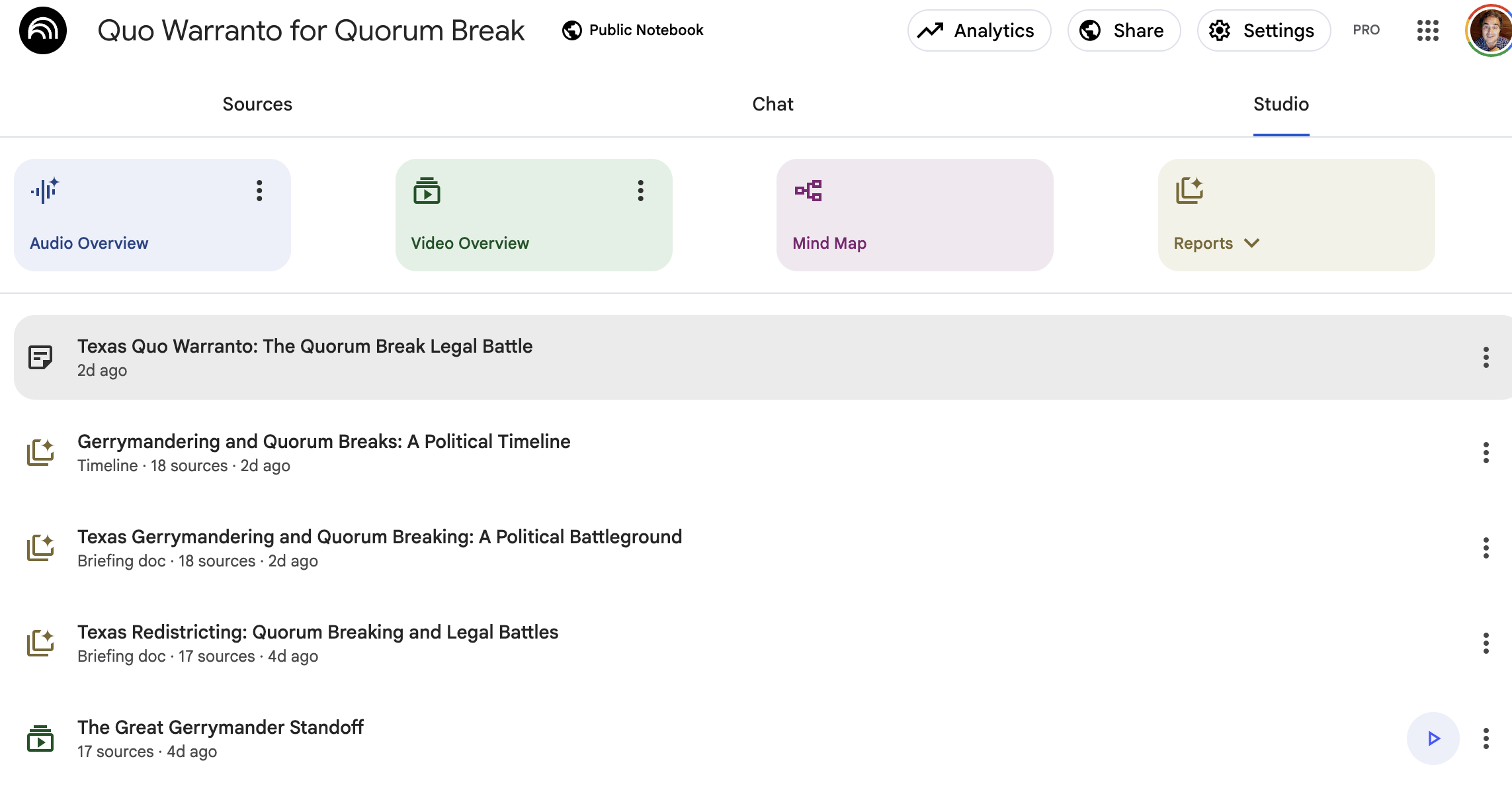The height and width of the screenshot is (804, 1512).
Task: Open Video Overview options three-dot menu
Action: pos(640,191)
